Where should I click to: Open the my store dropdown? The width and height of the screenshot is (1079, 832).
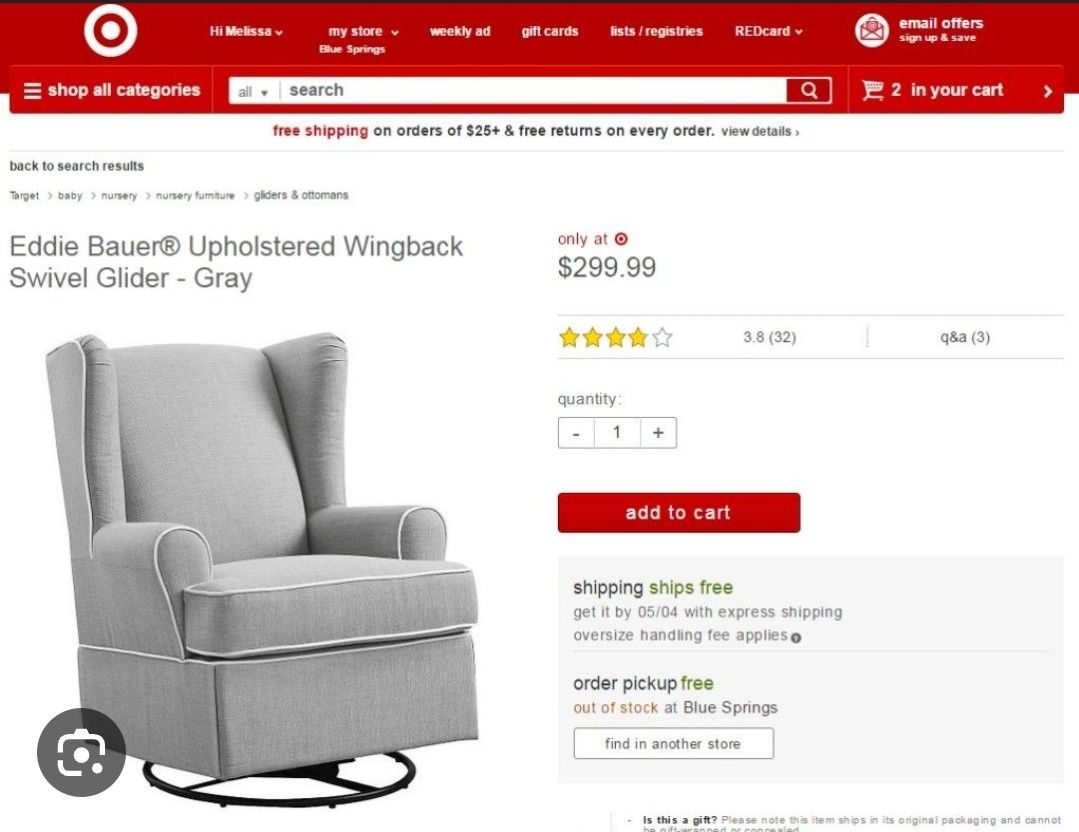coord(363,32)
